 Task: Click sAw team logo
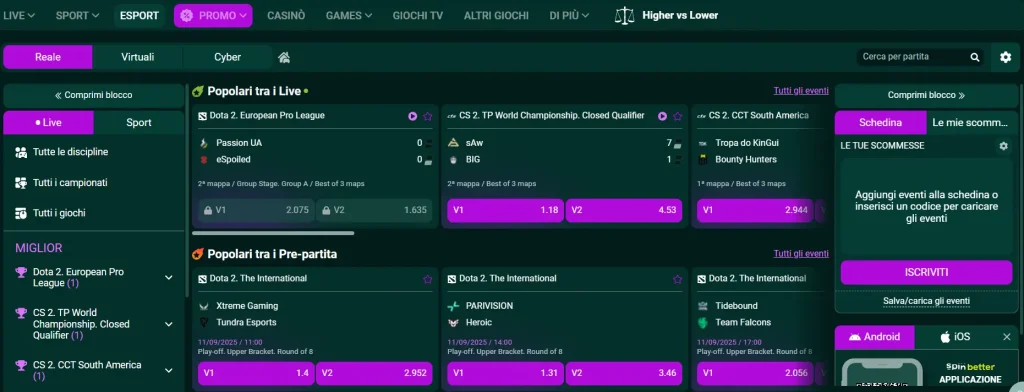[x=453, y=142]
